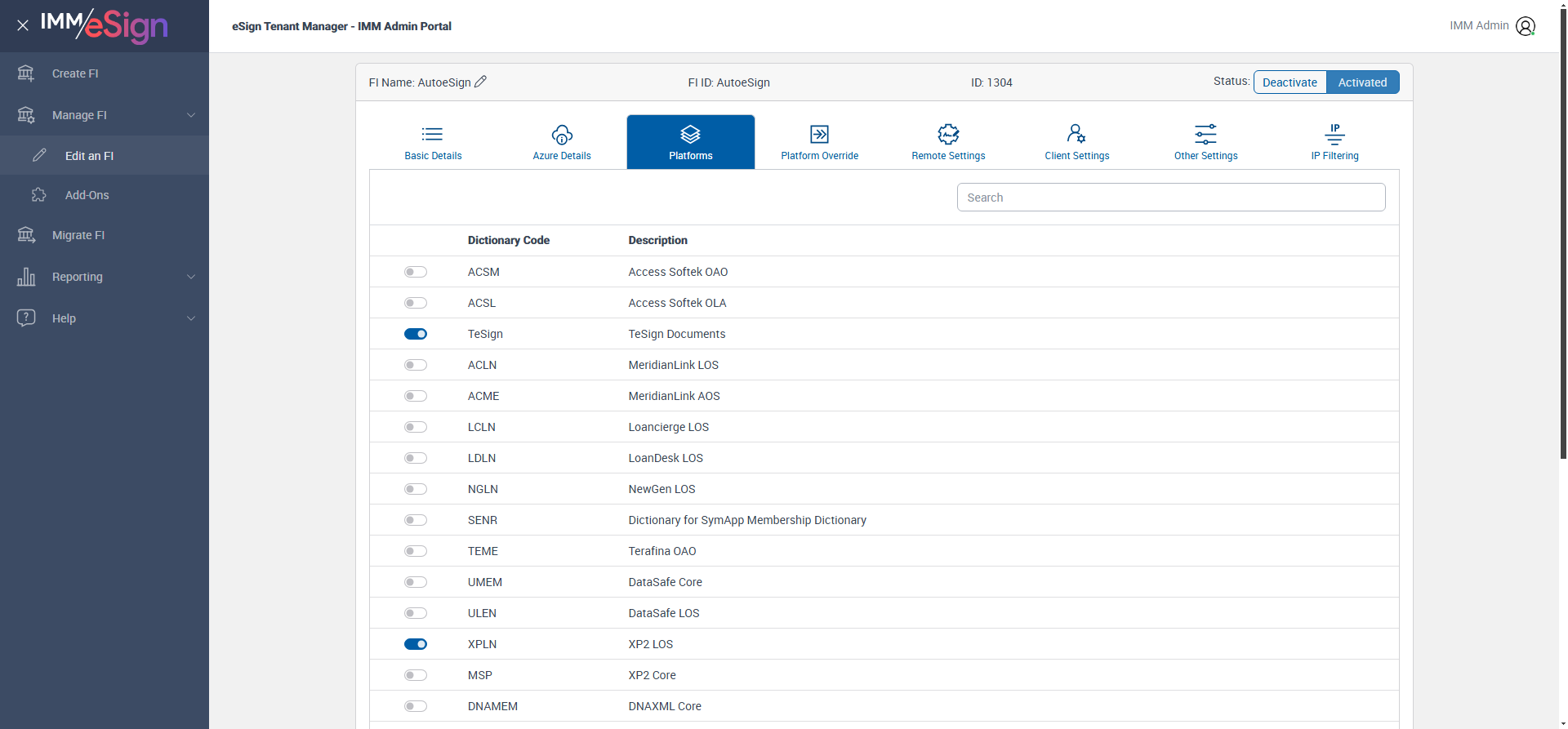Click the Platforms layers icon
The height and width of the screenshot is (729, 1568).
(x=691, y=134)
